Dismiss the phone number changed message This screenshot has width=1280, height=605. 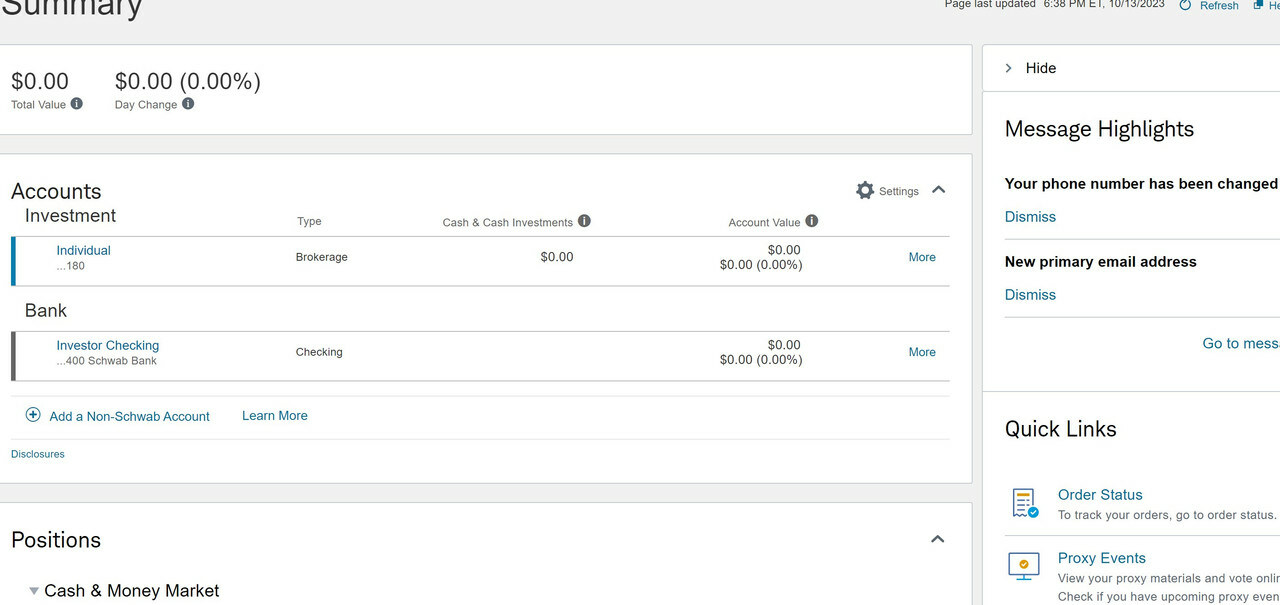(x=1030, y=217)
